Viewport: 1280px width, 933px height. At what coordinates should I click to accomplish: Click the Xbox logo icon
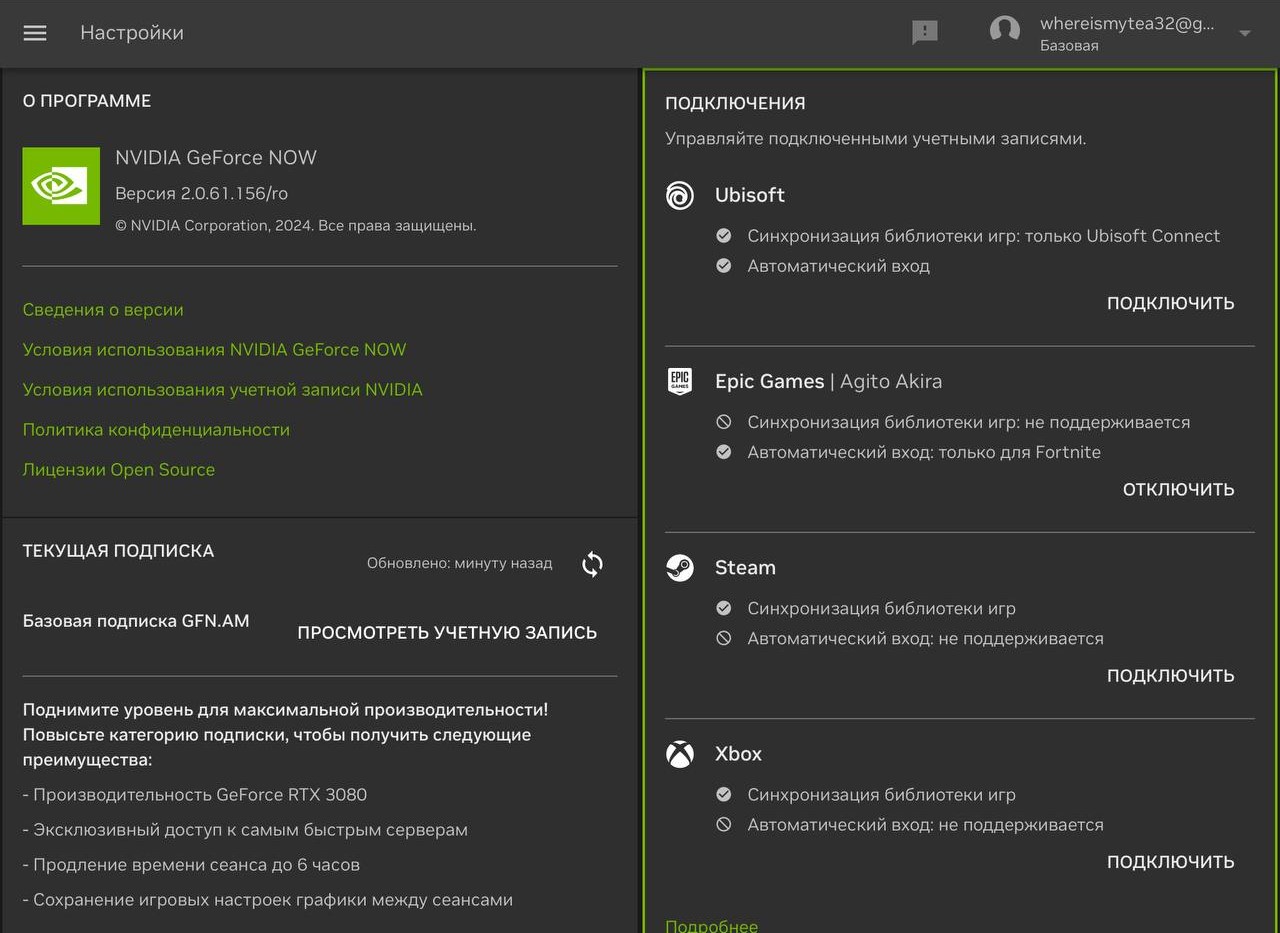tap(680, 754)
